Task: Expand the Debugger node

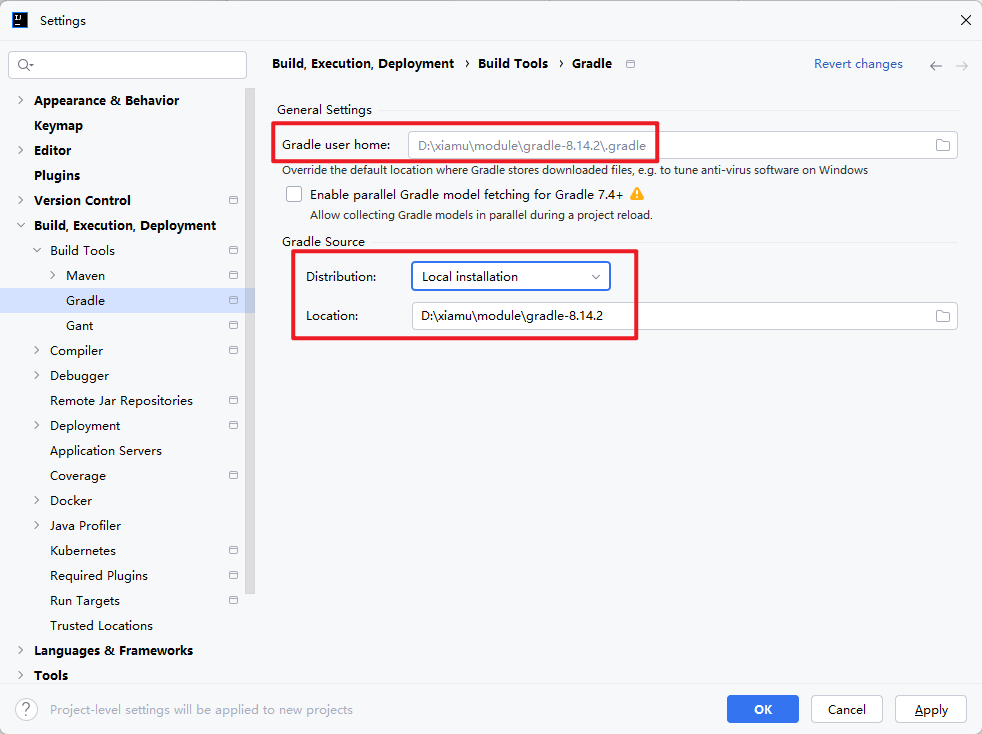Action: pos(37,376)
